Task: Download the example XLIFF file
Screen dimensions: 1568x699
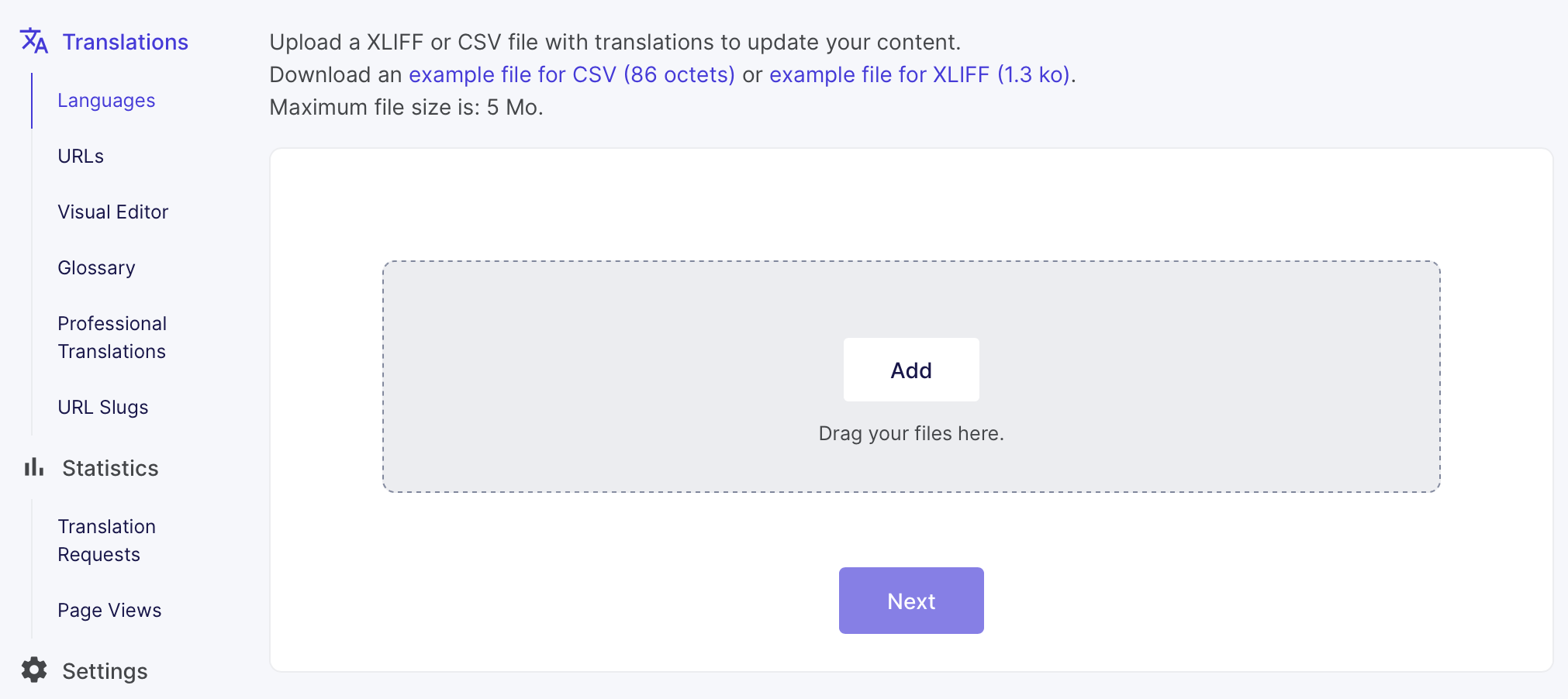Action: (920, 74)
